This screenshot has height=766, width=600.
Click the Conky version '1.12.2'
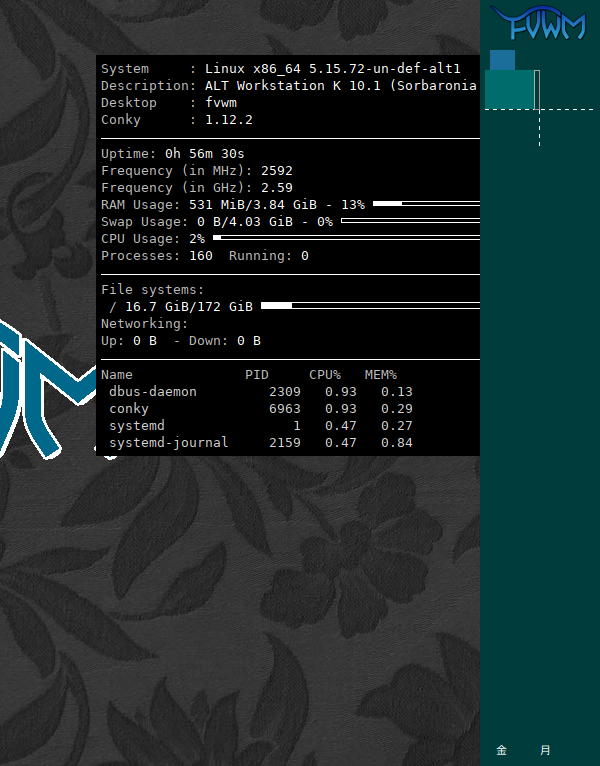click(229, 120)
